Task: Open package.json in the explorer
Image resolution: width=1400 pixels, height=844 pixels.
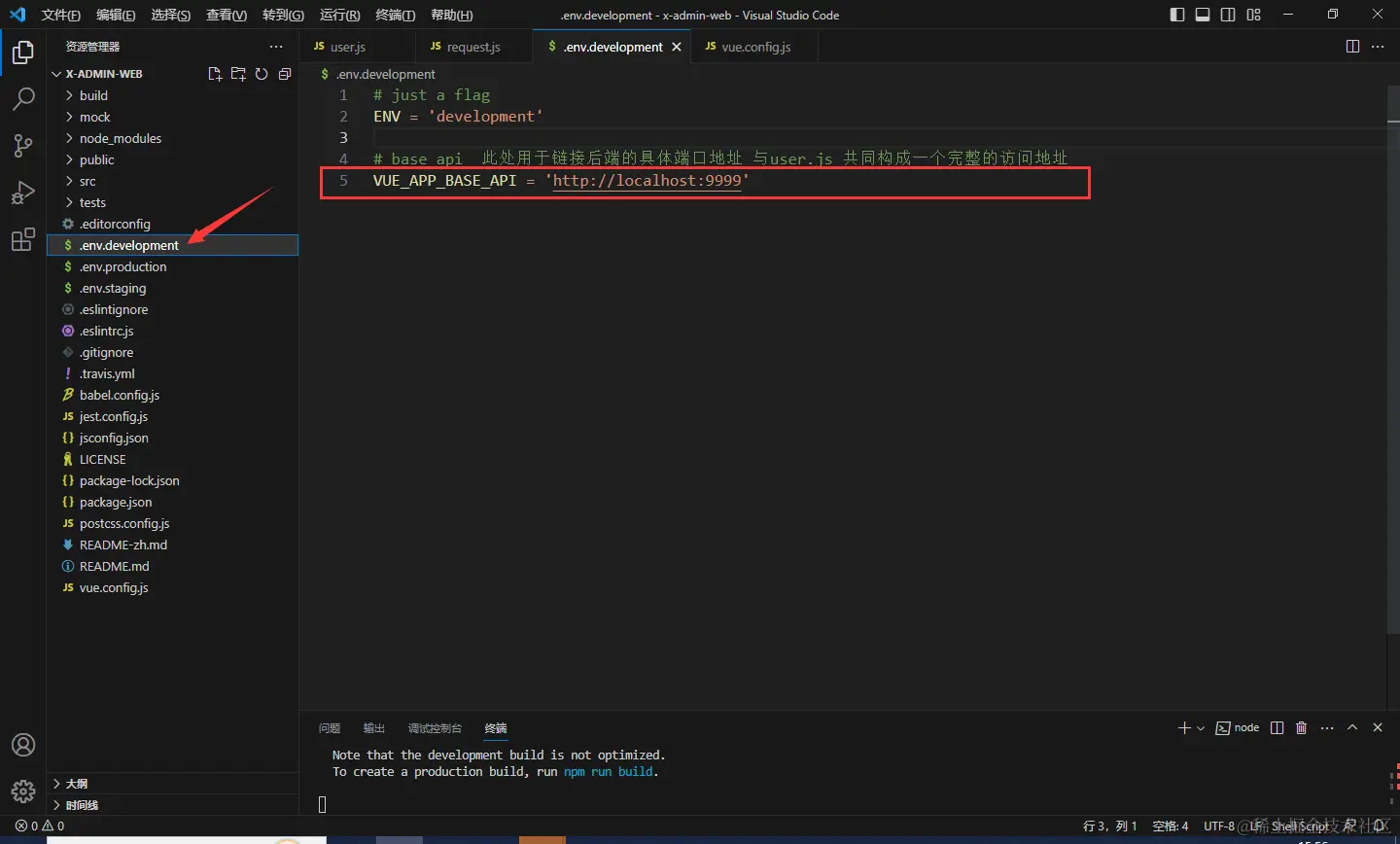Action: point(173,502)
